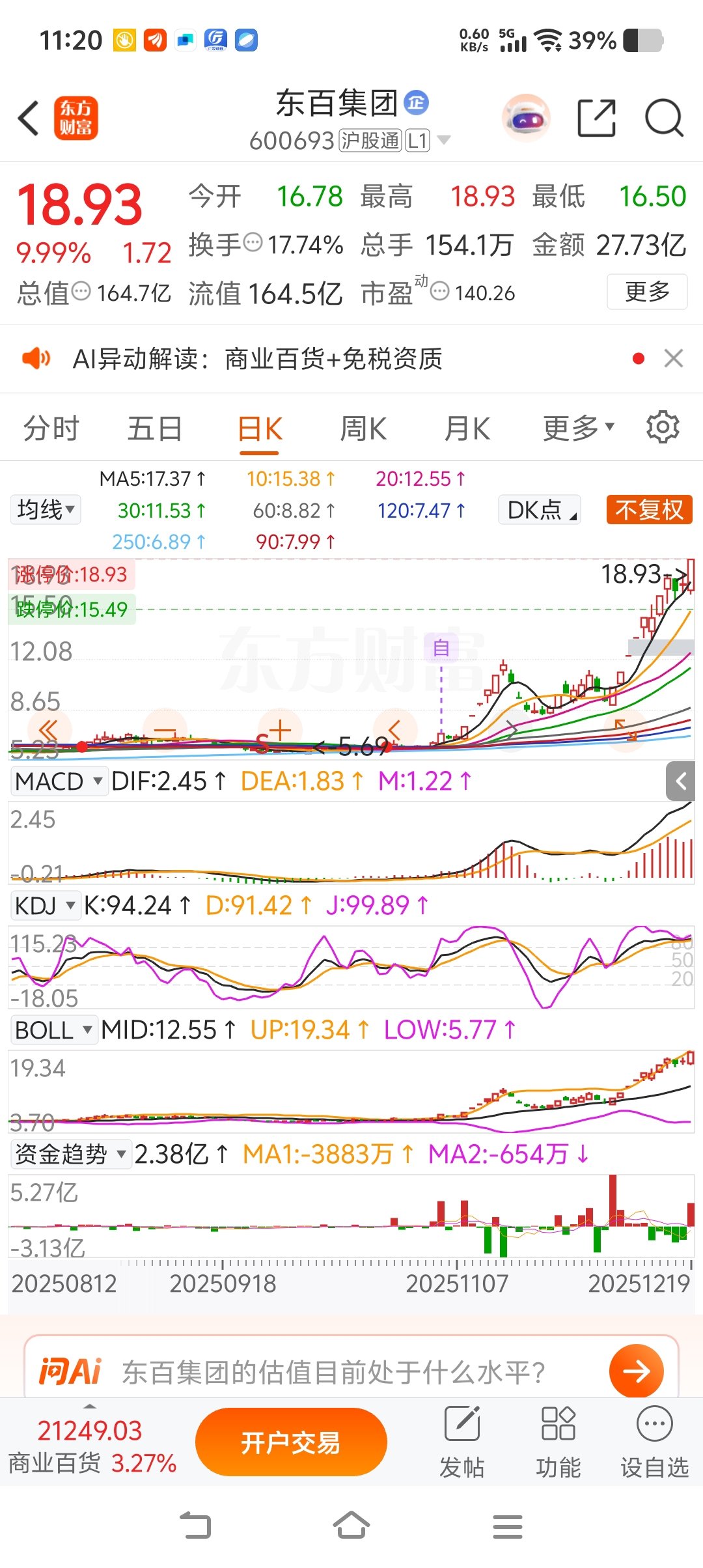The height and width of the screenshot is (1568, 703).
Task: Tap 金额 27.73亿 value
Action: pos(641,245)
